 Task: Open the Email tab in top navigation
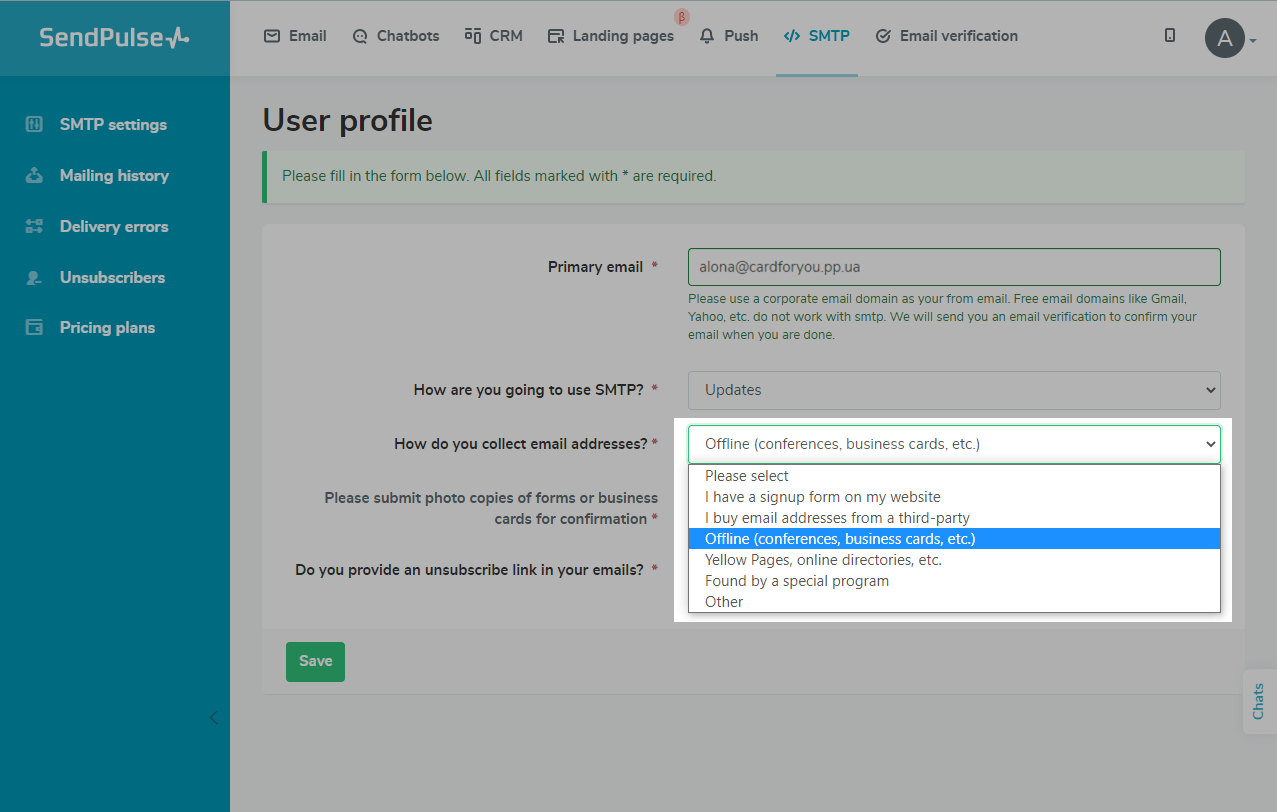click(295, 36)
